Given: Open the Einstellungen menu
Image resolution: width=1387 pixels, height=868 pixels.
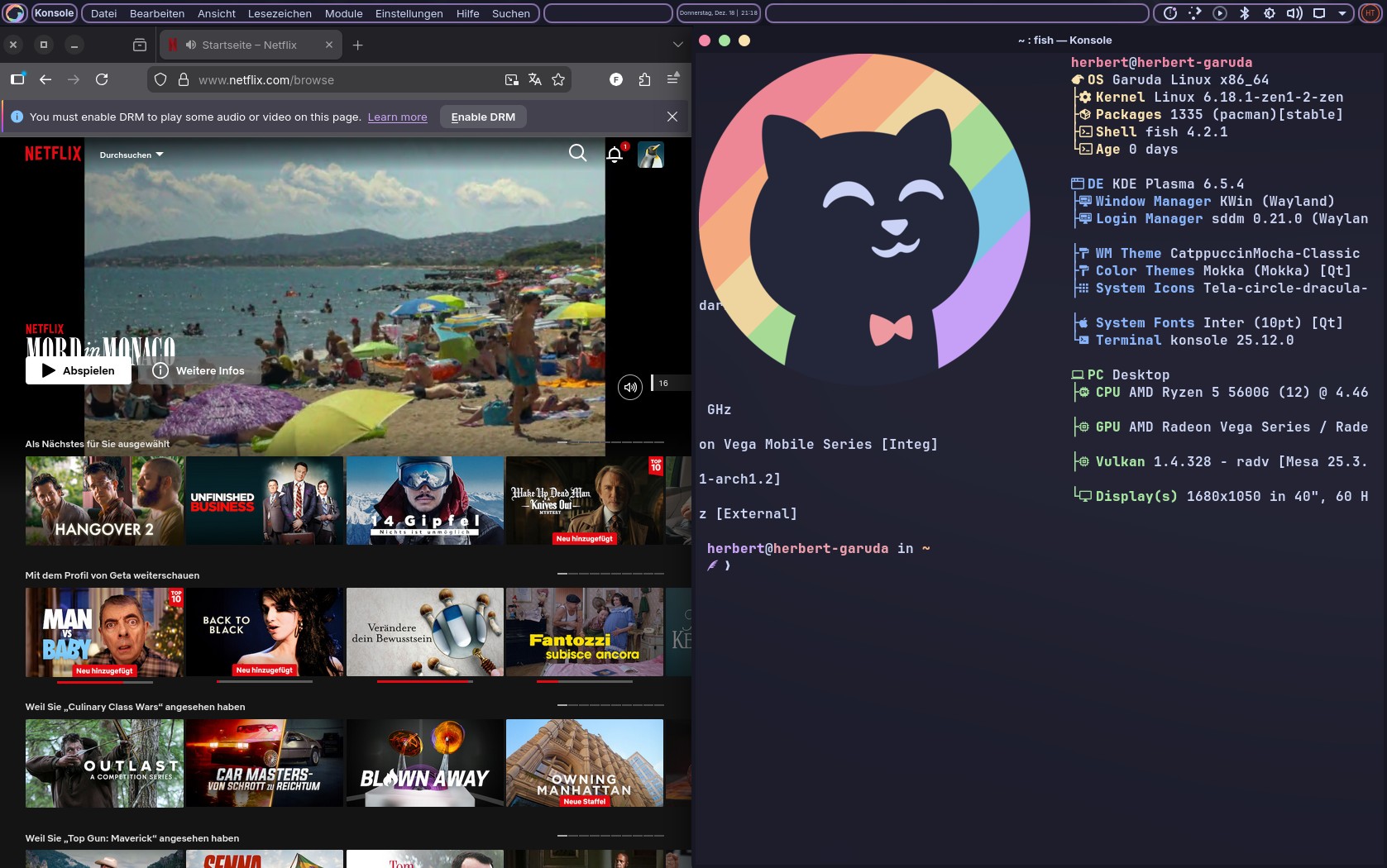Looking at the screenshot, I should [x=409, y=13].
